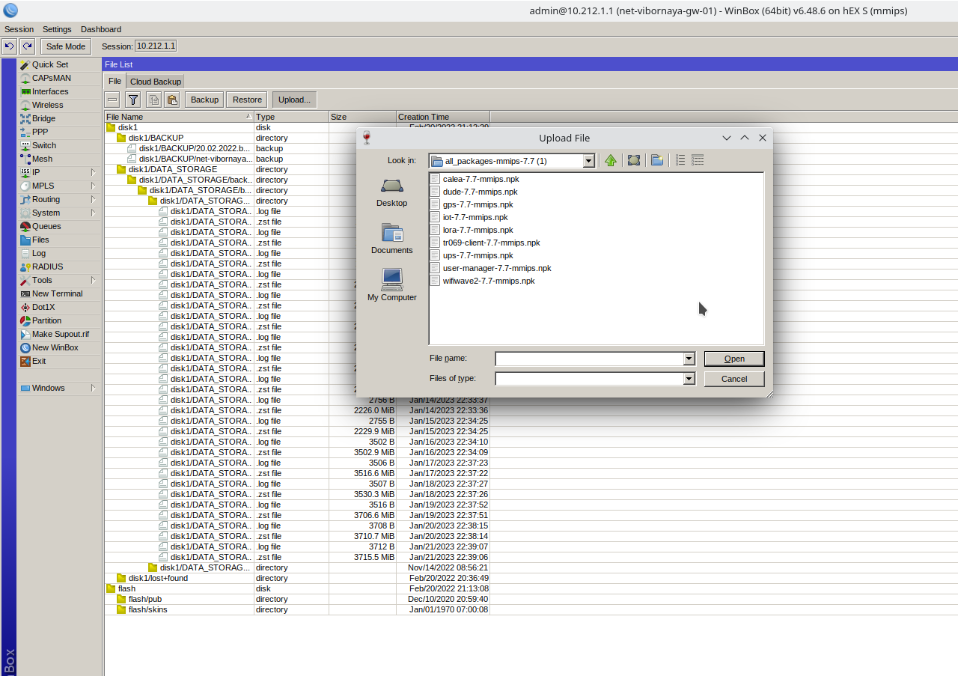Switch to the Cloud Backup tab
This screenshot has height=676, width=958.
click(x=155, y=81)
